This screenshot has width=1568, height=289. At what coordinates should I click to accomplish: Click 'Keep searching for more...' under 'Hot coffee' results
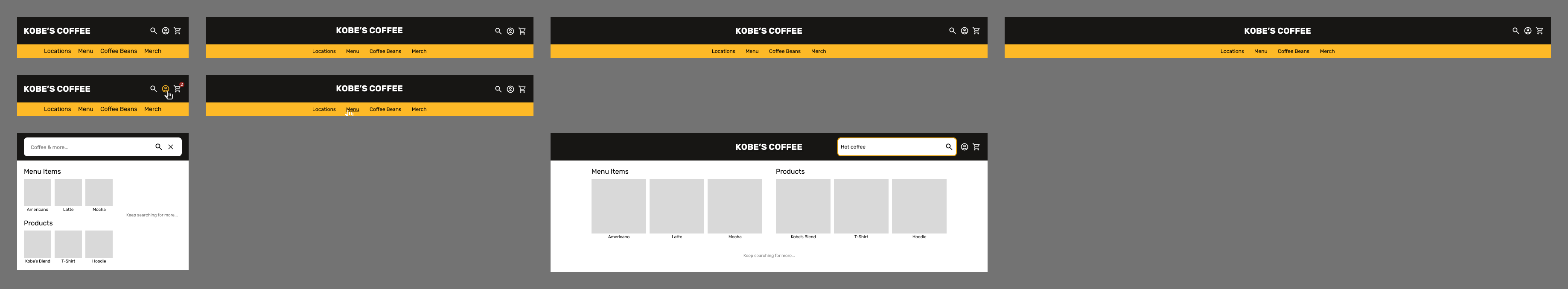click(769, 256)
